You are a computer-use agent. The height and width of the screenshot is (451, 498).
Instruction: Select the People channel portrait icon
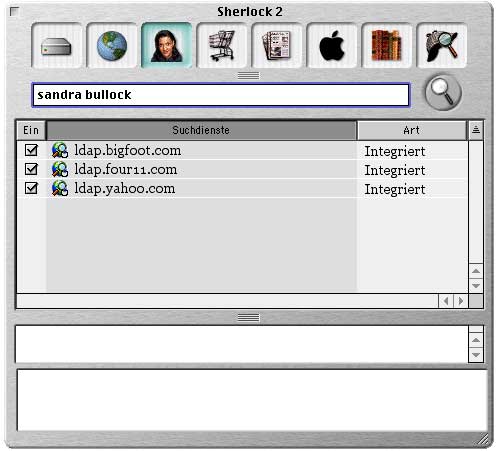pyautogui.click(x=167, y=46)
